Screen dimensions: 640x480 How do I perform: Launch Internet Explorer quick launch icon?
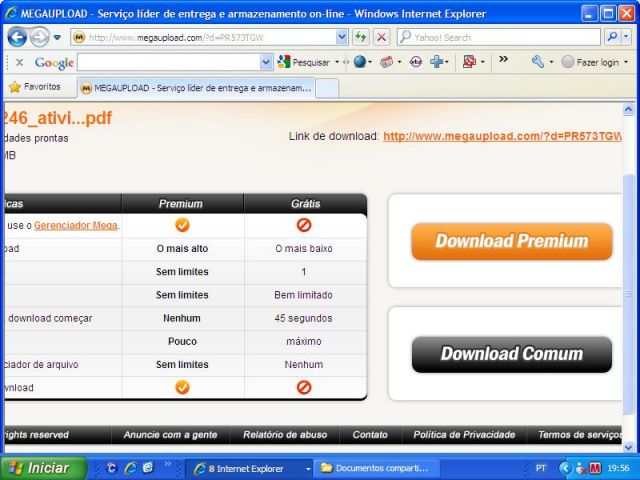coord(130,468)
